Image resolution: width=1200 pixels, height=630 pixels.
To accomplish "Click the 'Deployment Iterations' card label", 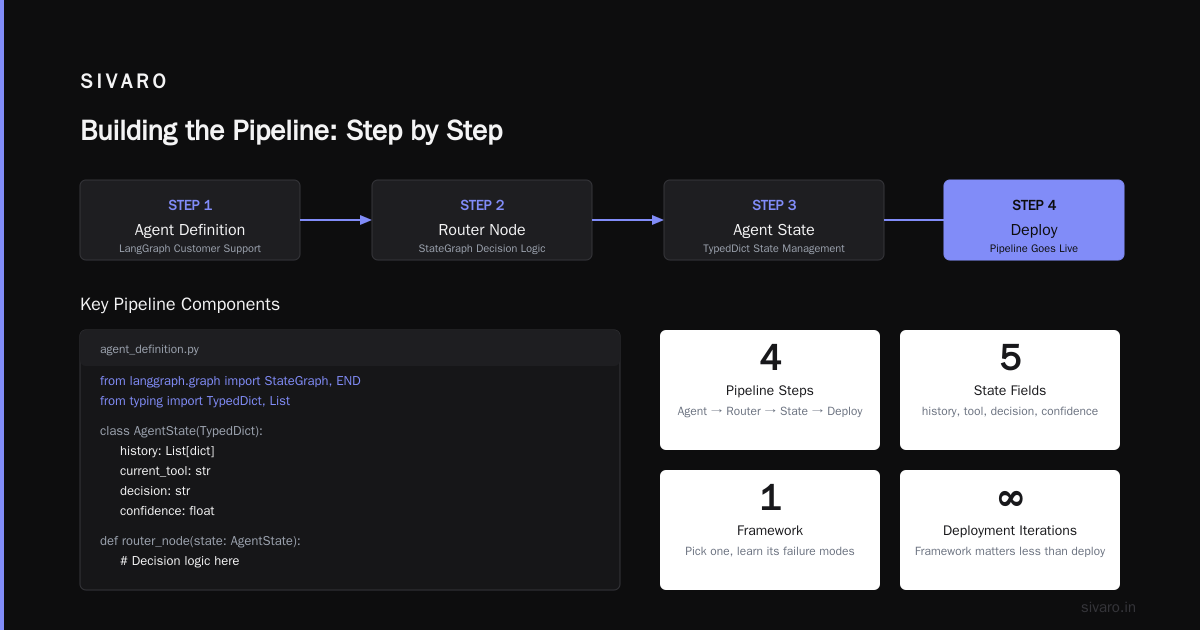I will tap(1010, 531).
